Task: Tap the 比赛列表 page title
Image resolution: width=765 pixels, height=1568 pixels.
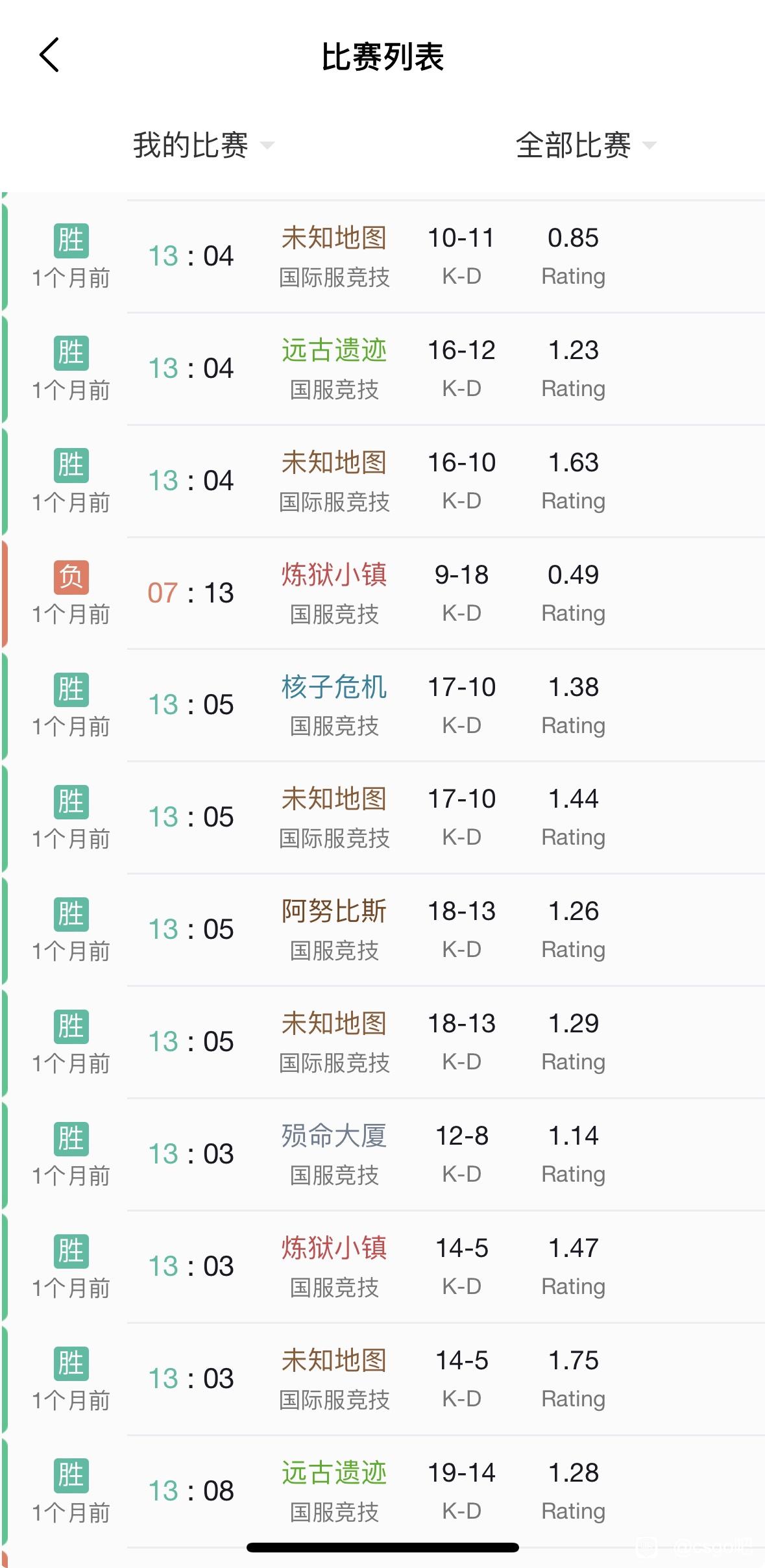Action: 382,56
